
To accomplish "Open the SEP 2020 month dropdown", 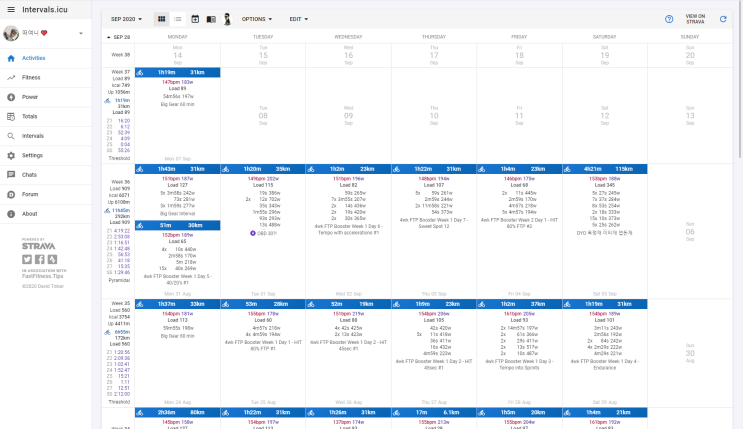I will [127, 19].
